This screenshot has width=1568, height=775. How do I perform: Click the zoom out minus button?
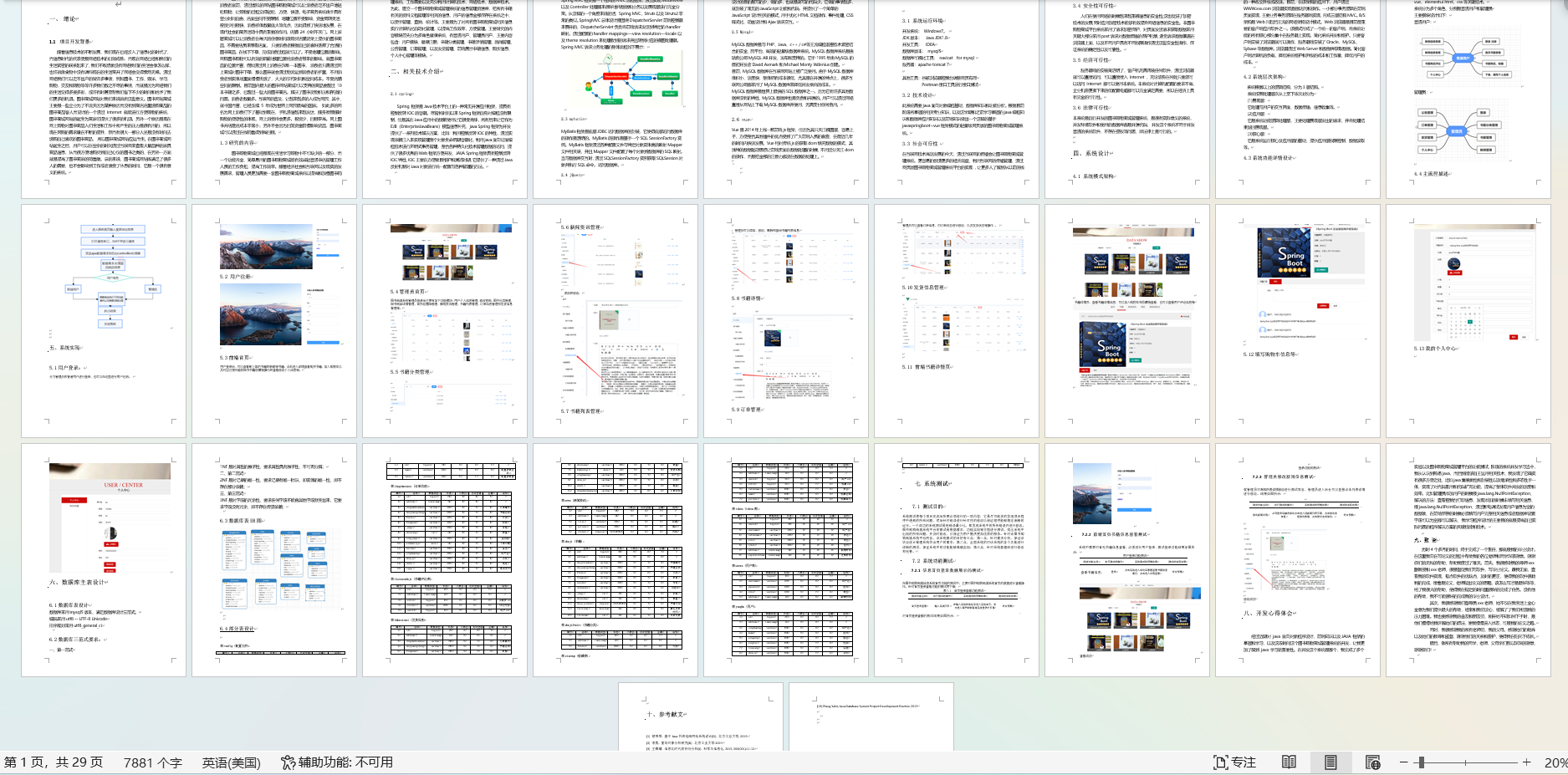click(1404, 762)
